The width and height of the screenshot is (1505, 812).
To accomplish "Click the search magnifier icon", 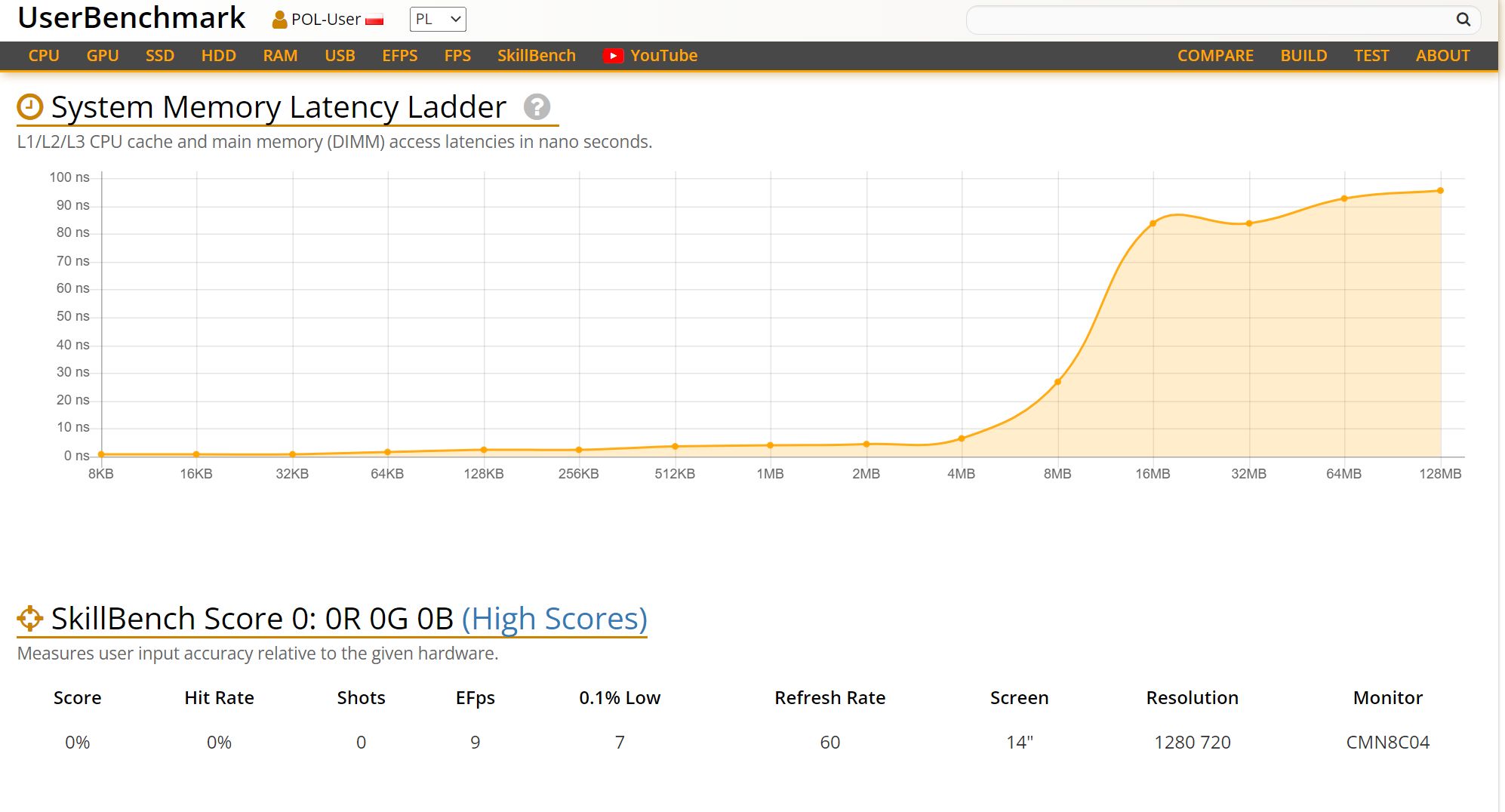I will coord(1463,20).
